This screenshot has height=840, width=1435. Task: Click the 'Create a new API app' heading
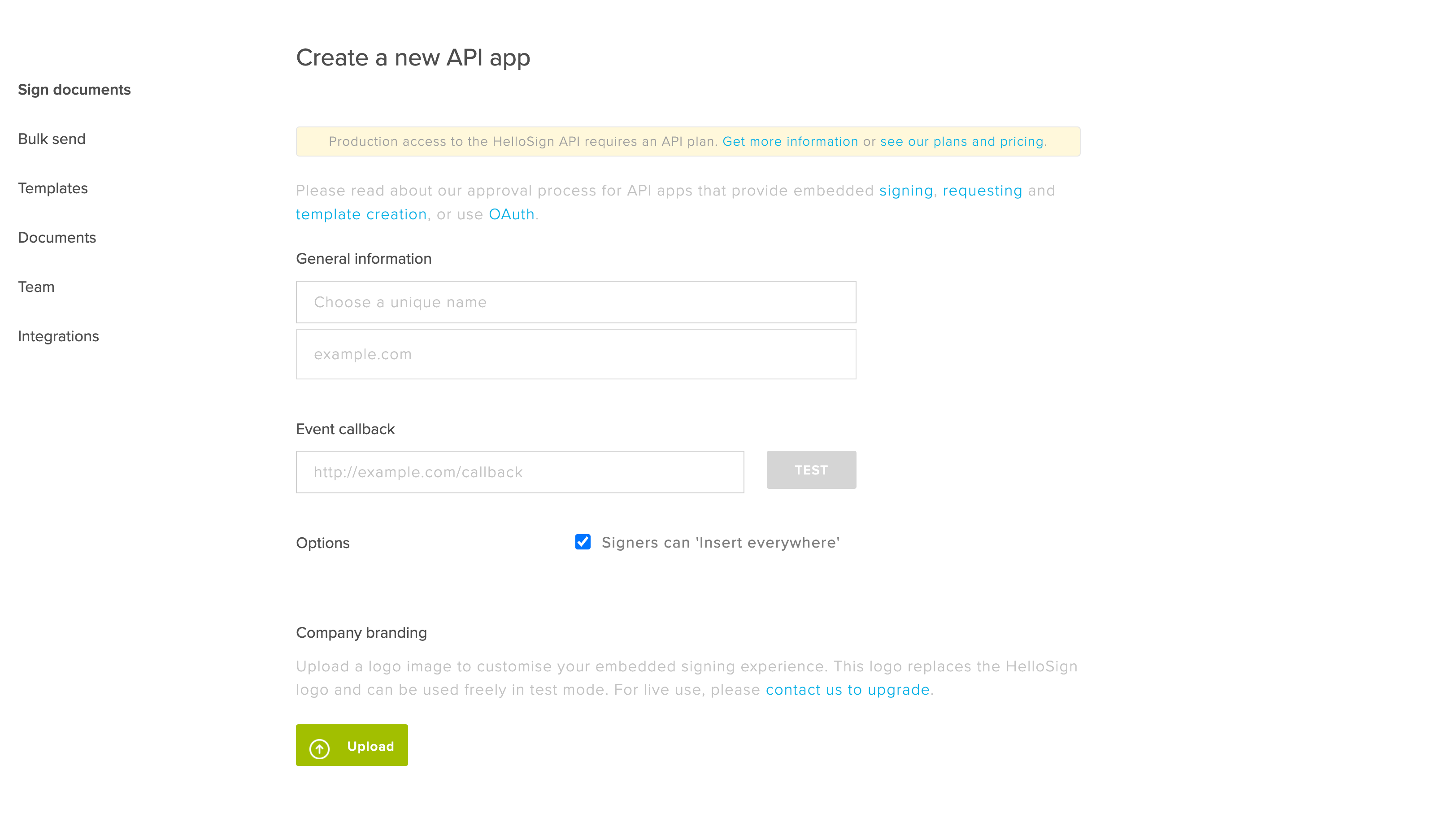413,58
